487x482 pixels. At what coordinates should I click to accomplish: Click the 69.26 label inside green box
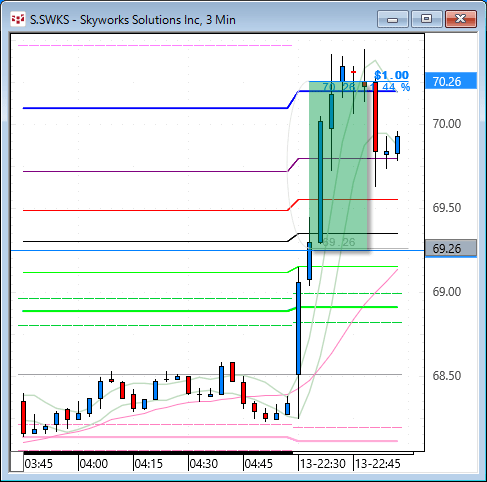pos(339,242)
